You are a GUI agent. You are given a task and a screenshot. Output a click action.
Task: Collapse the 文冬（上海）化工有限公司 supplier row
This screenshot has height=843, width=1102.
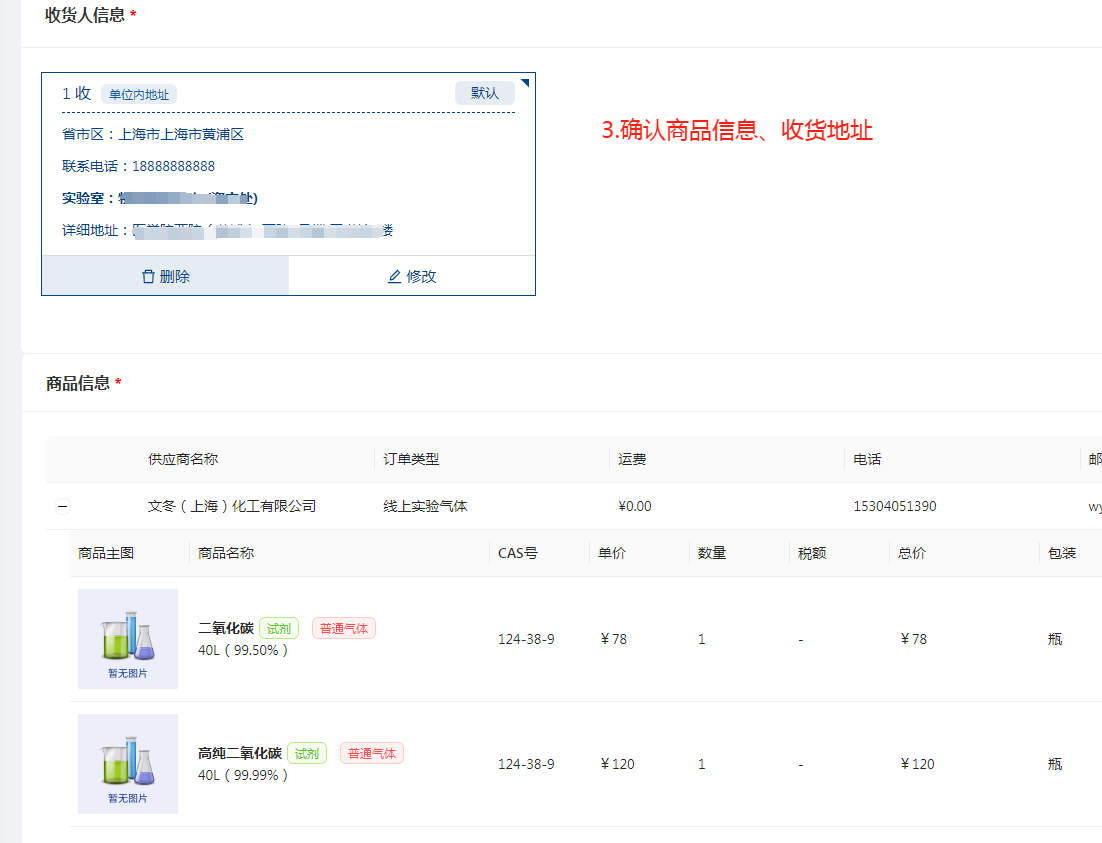point(62,507)
